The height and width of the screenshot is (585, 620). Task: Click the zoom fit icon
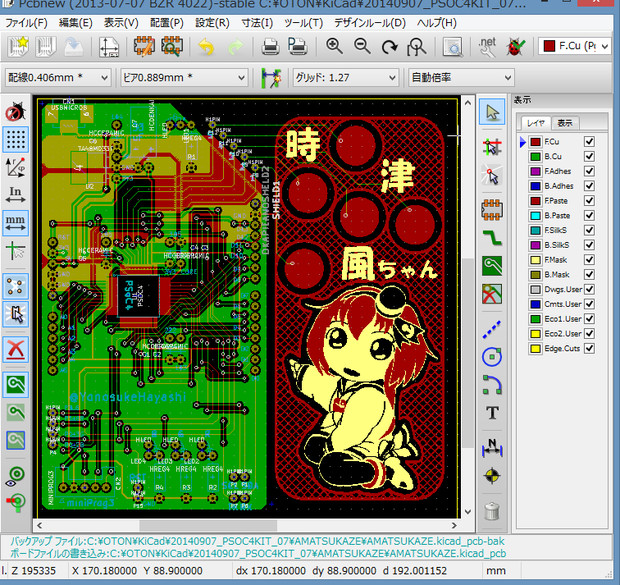416,47
